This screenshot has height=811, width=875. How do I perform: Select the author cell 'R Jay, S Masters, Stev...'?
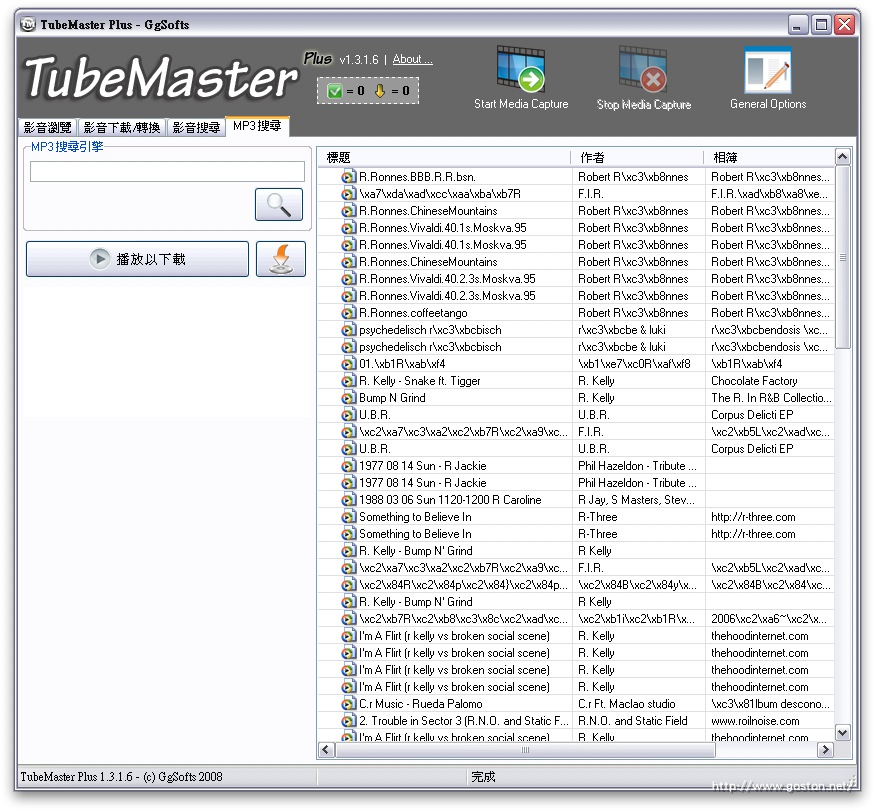click(636, 500)
